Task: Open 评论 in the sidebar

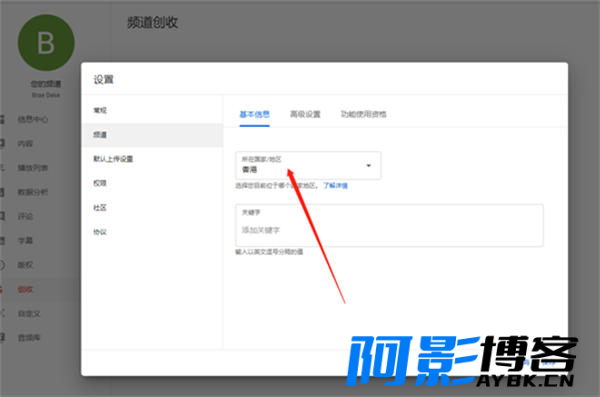Action: click(x=25, y=216)
